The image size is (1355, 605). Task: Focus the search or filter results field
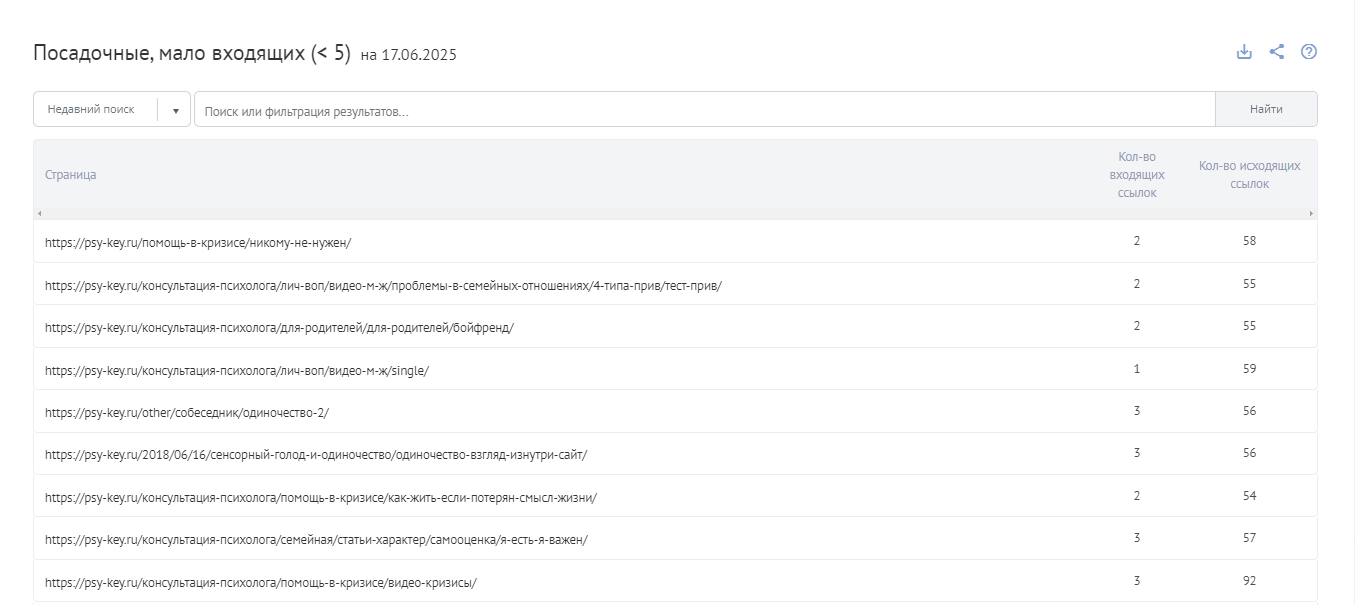(704, 110)
